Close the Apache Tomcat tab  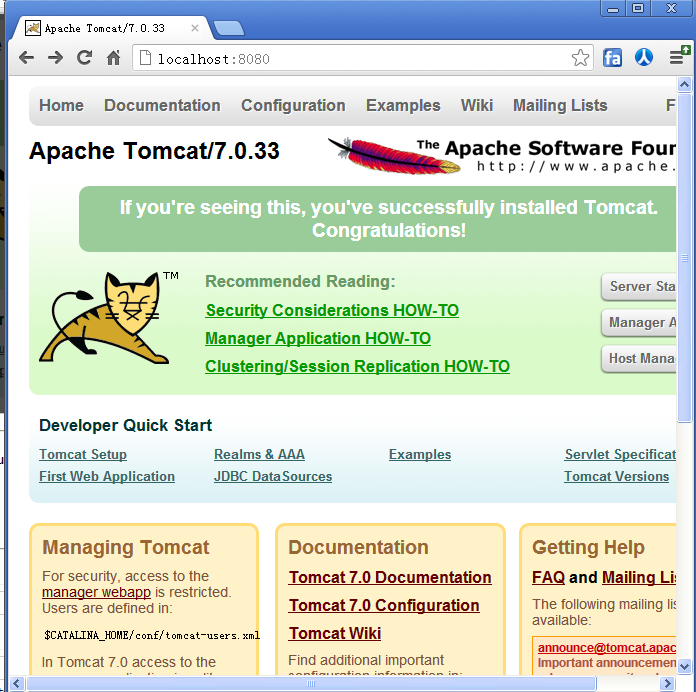[x=195, y=28]
